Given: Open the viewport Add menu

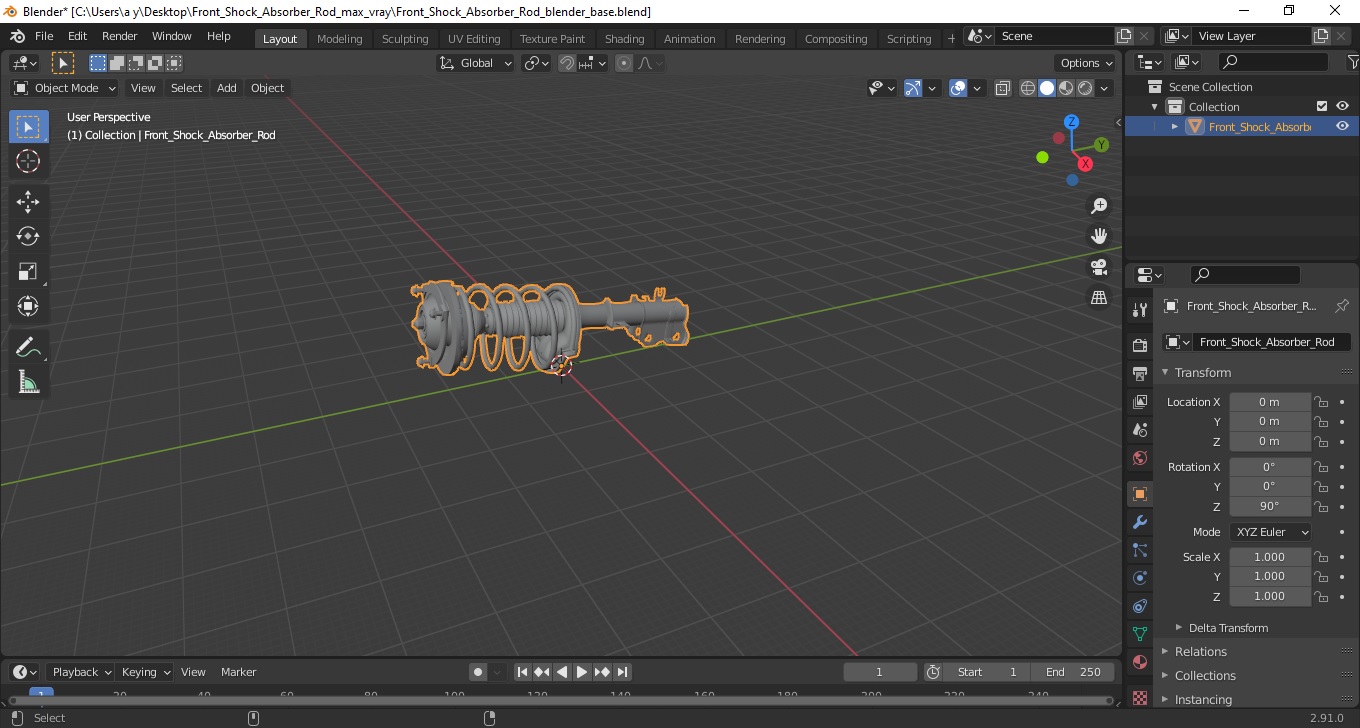Looking at the screenshot, I should click(x=227, y=88).
